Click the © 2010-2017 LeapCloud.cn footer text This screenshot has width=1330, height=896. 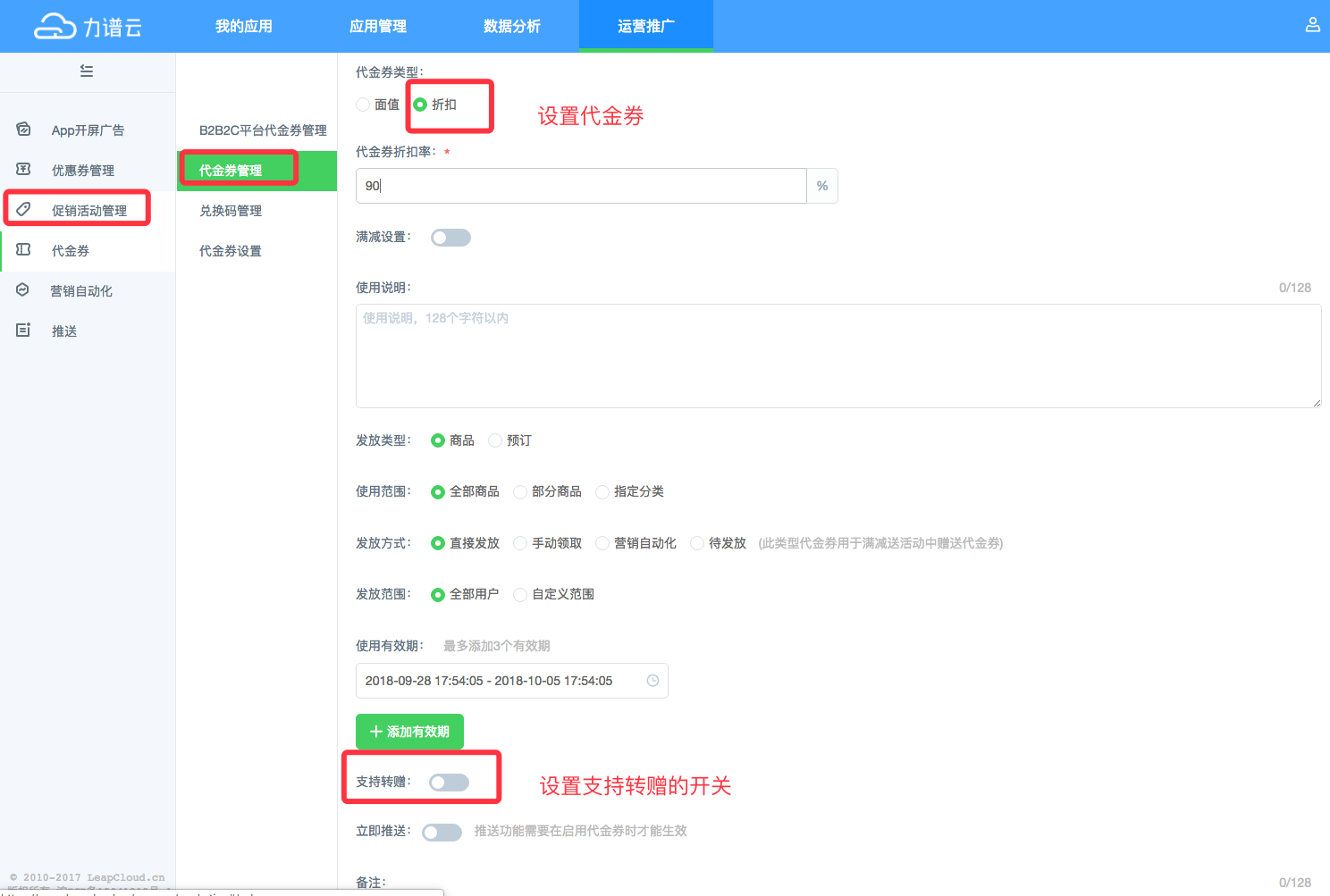coord(88,877)
